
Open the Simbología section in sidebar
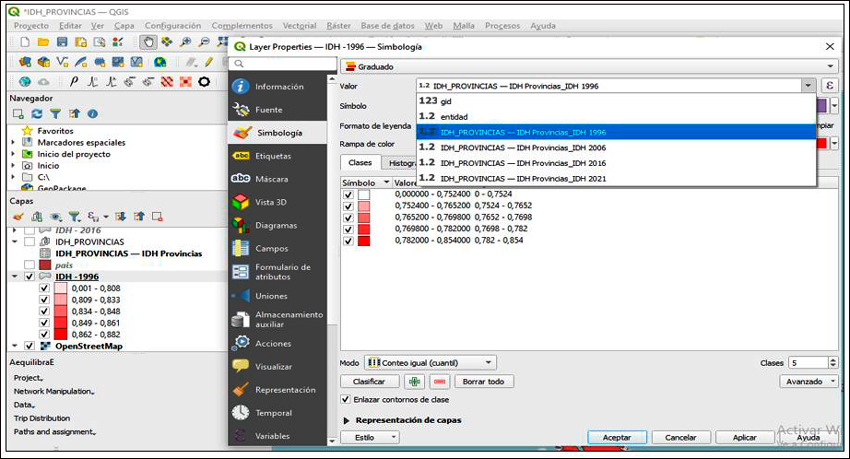(x=277, y=132)
